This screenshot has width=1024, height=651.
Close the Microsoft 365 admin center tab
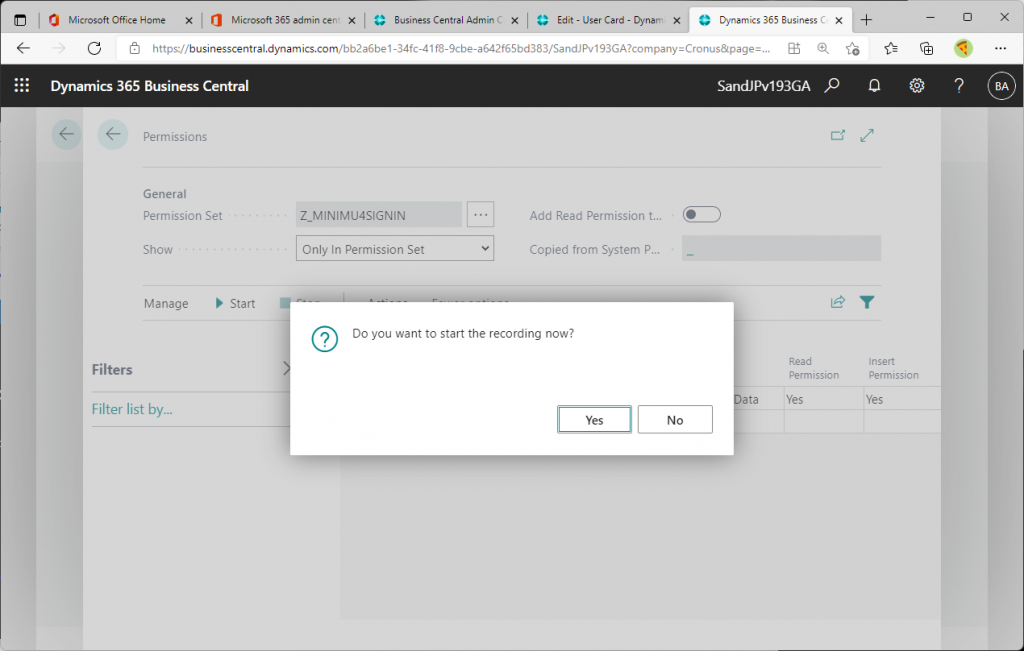(351, 20)
